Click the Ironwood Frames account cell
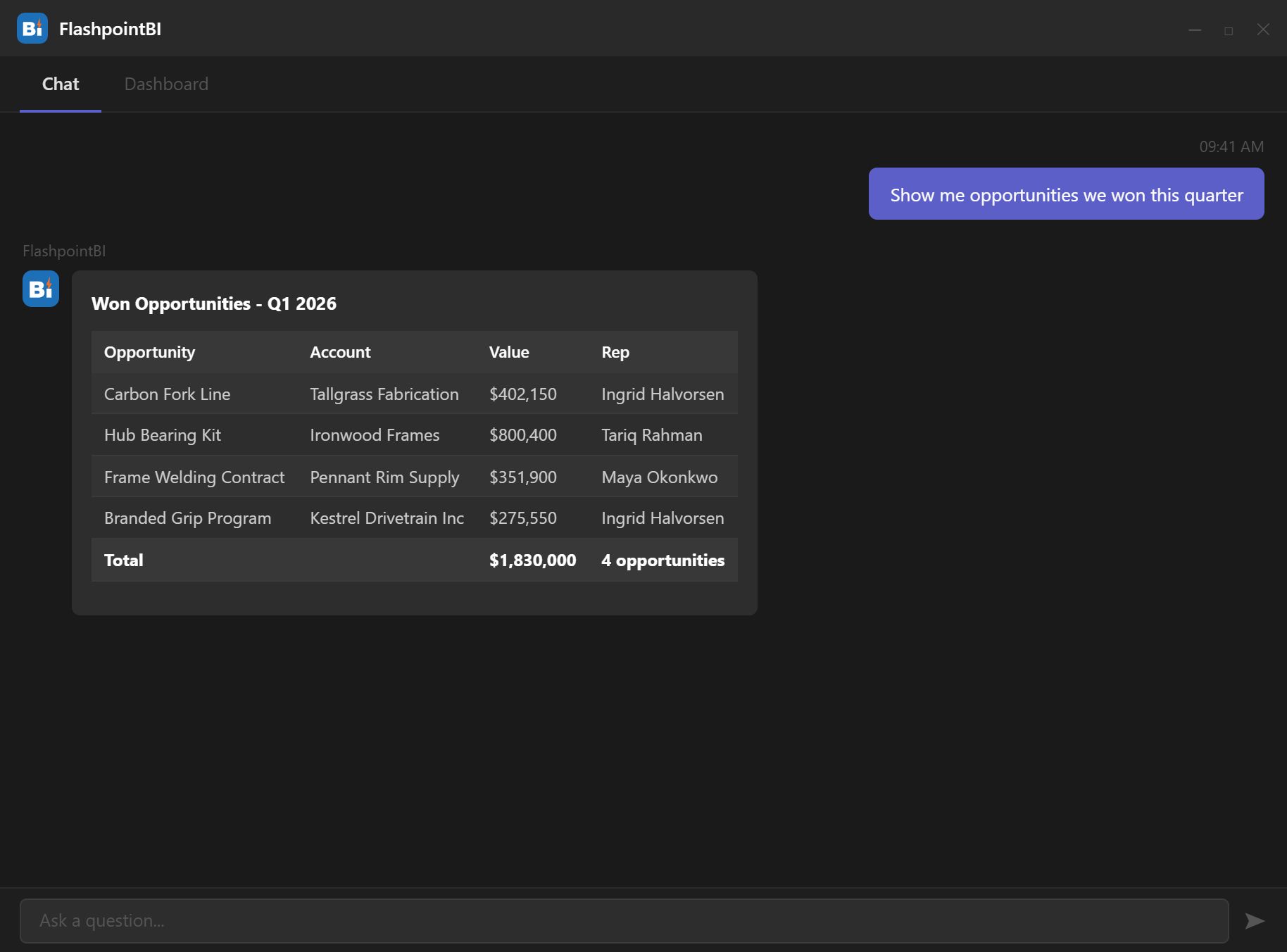Screen dimensions: 1287x952 375,435
